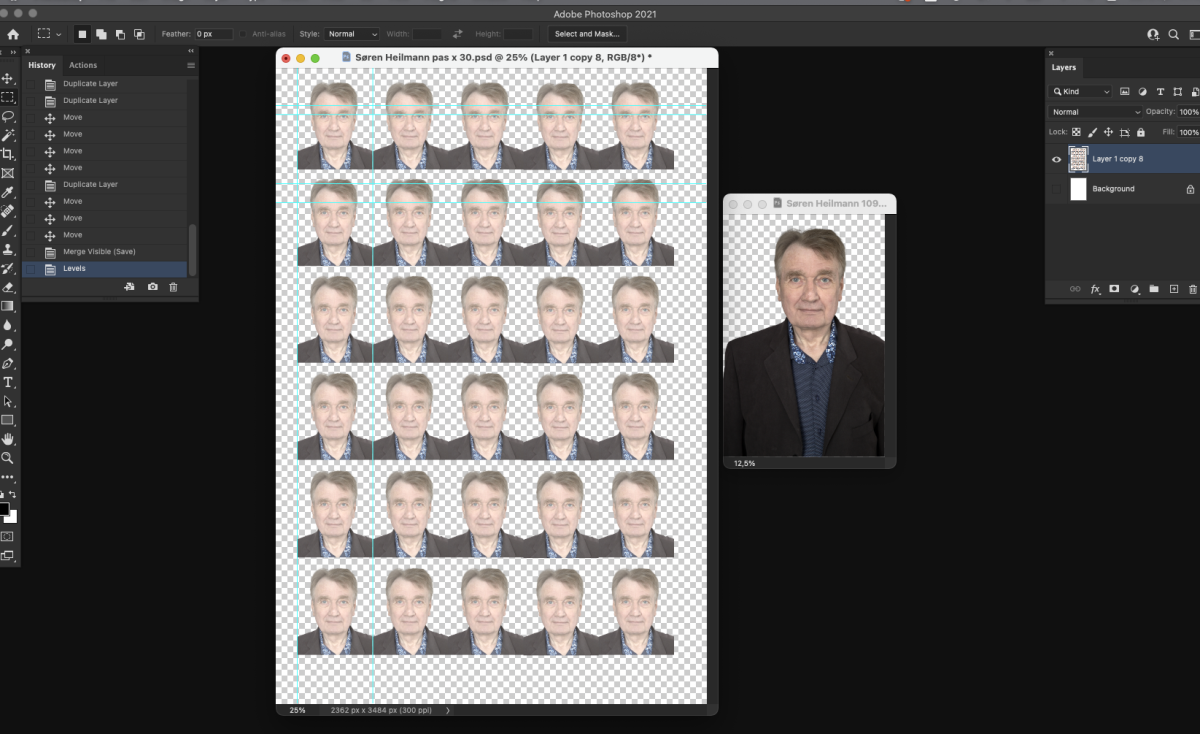Image resolution: width=1200 pixels, height=734 pixels.
Task: Expand the layer filter Kind dropdown
Action: (x=1080, y=91)
